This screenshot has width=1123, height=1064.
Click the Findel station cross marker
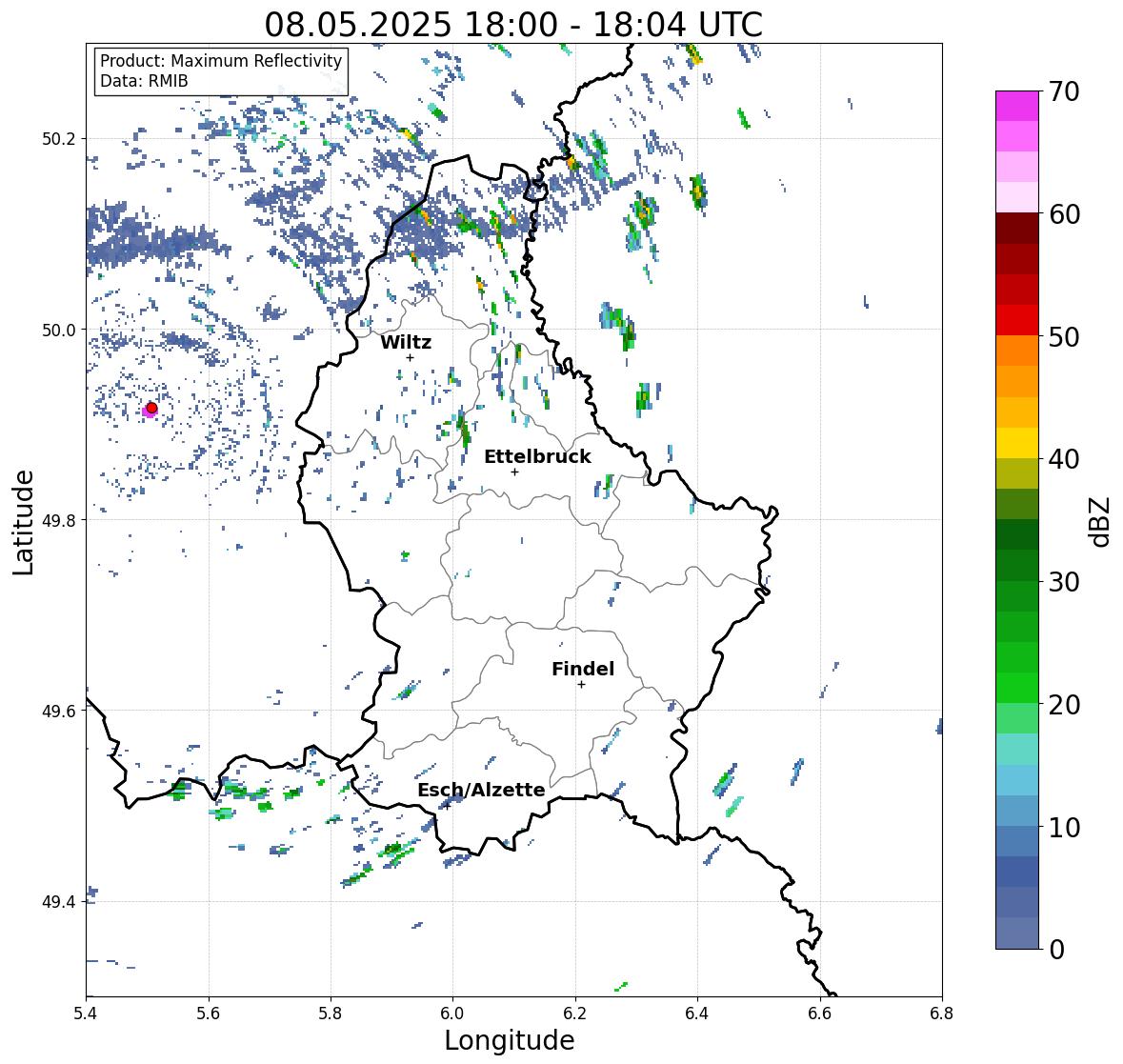(x=582, y=685)
